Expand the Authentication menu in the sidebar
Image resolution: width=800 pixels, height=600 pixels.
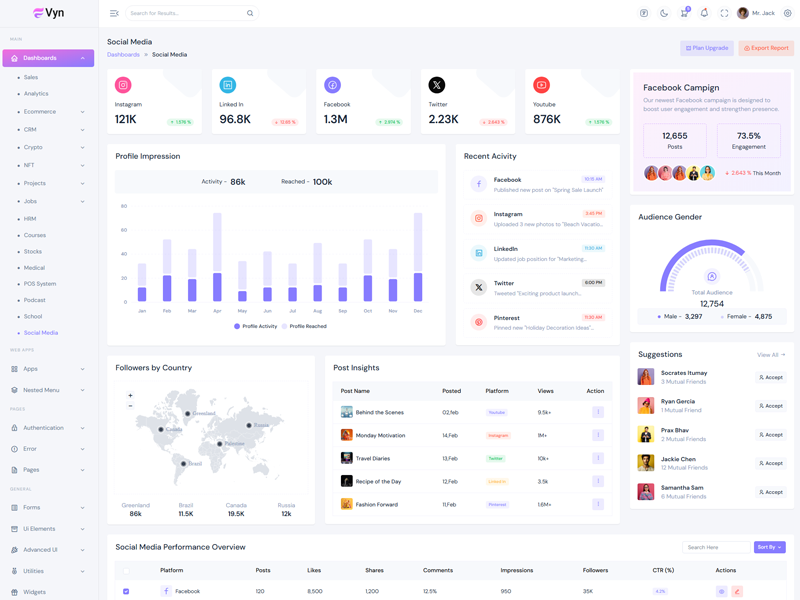pos(48,428)
